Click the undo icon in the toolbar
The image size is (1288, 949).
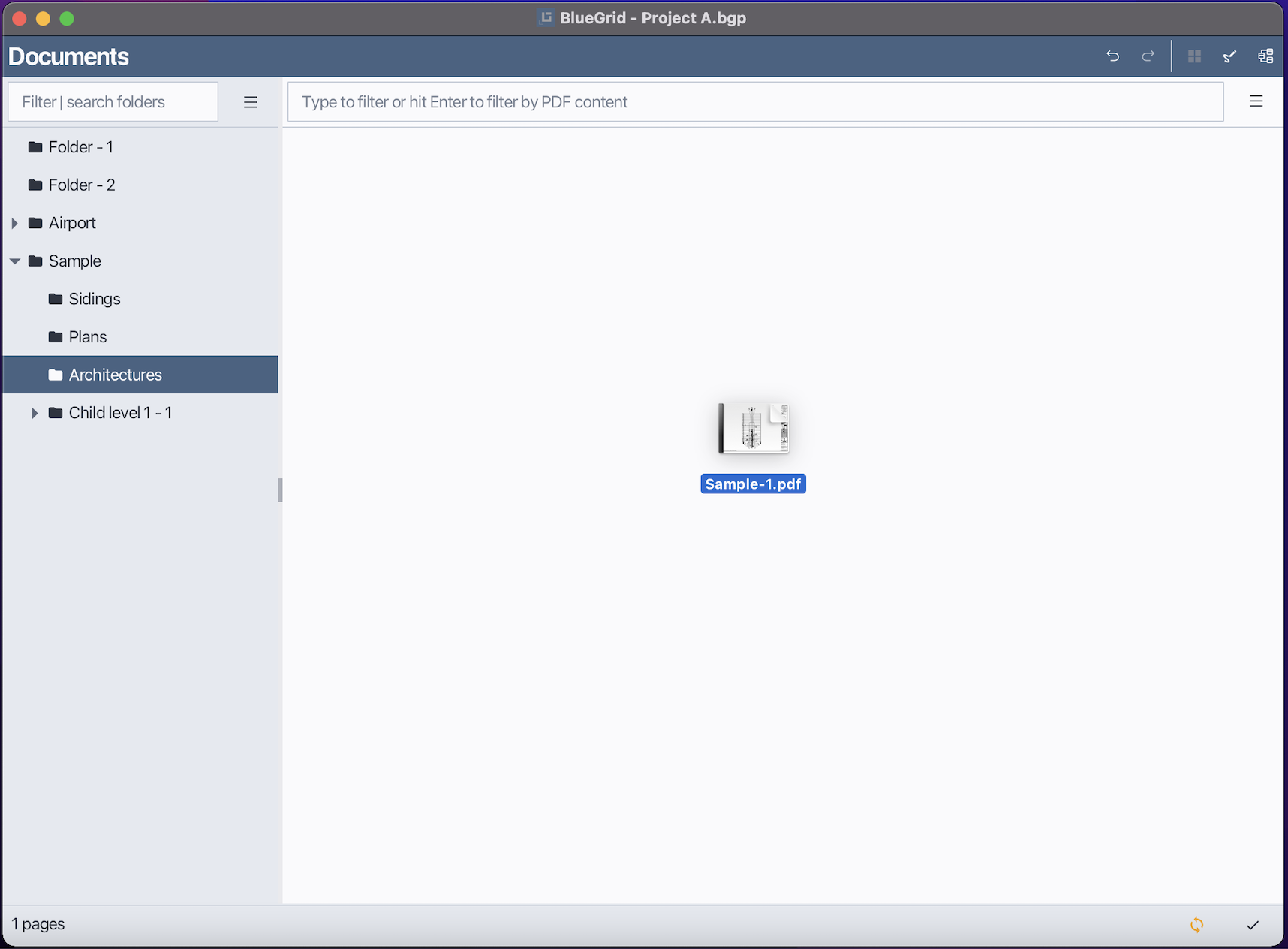pyautogui.click(x=1113, y=56)
